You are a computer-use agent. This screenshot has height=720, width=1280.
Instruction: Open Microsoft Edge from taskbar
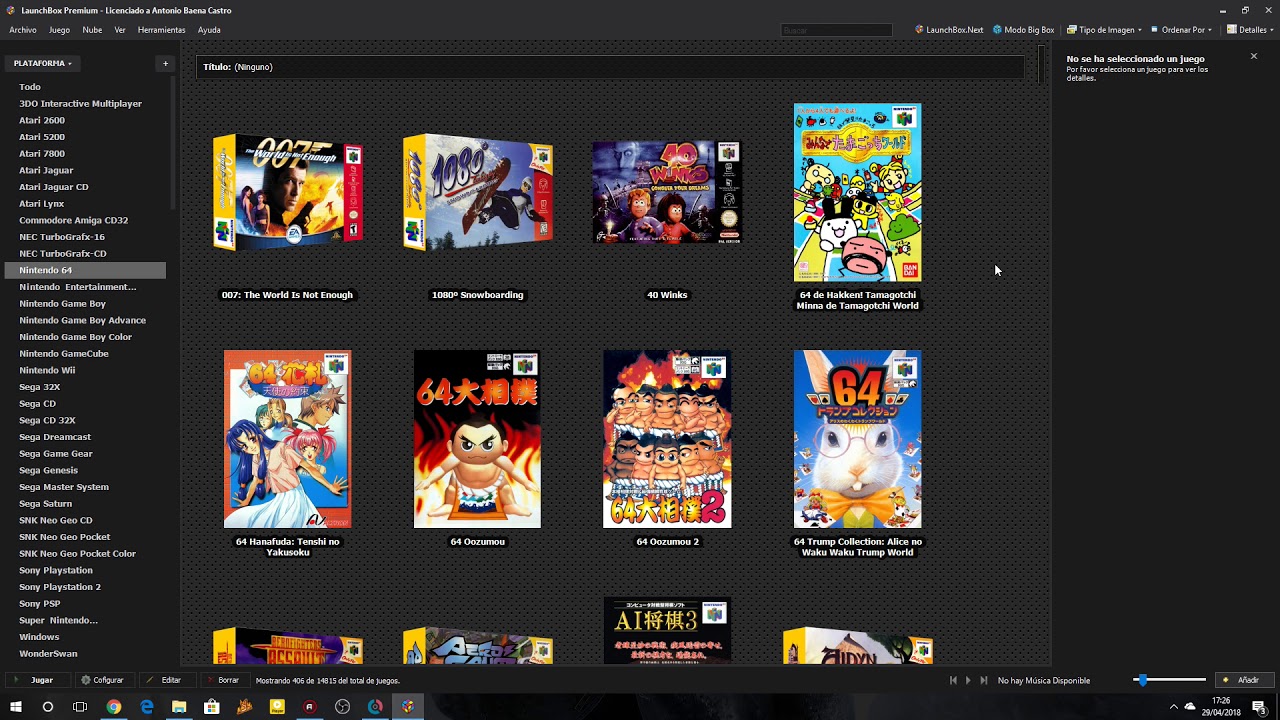coord(146,707)
